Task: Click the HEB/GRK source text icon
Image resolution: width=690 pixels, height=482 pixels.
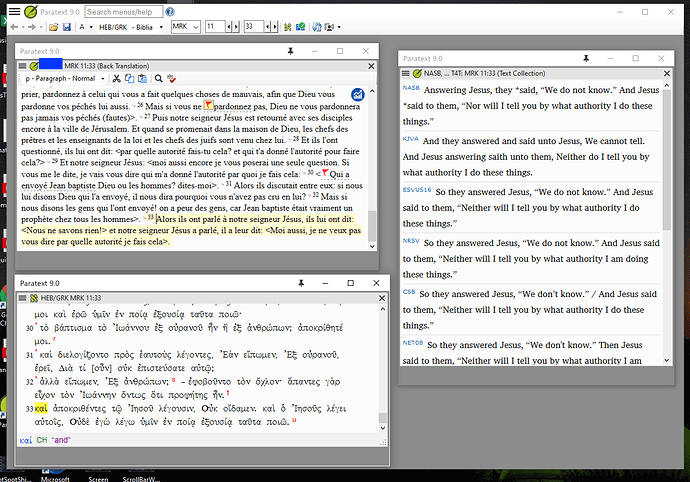Action: (x=34, y=298)
